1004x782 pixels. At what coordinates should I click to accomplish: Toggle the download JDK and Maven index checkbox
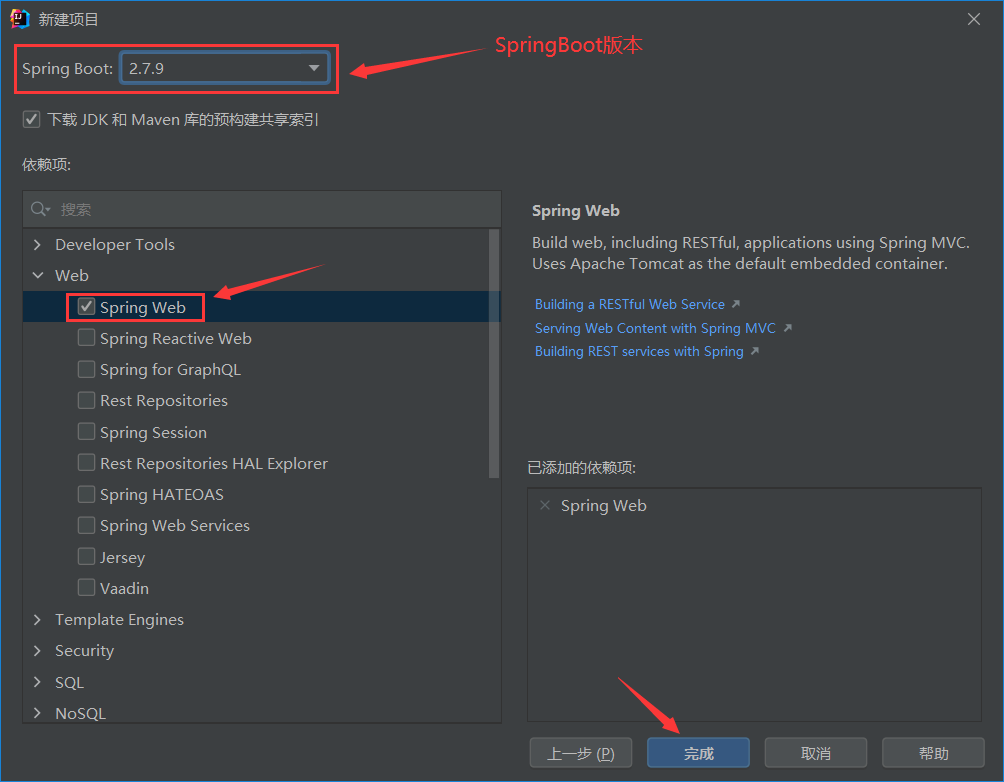(31, 119)
